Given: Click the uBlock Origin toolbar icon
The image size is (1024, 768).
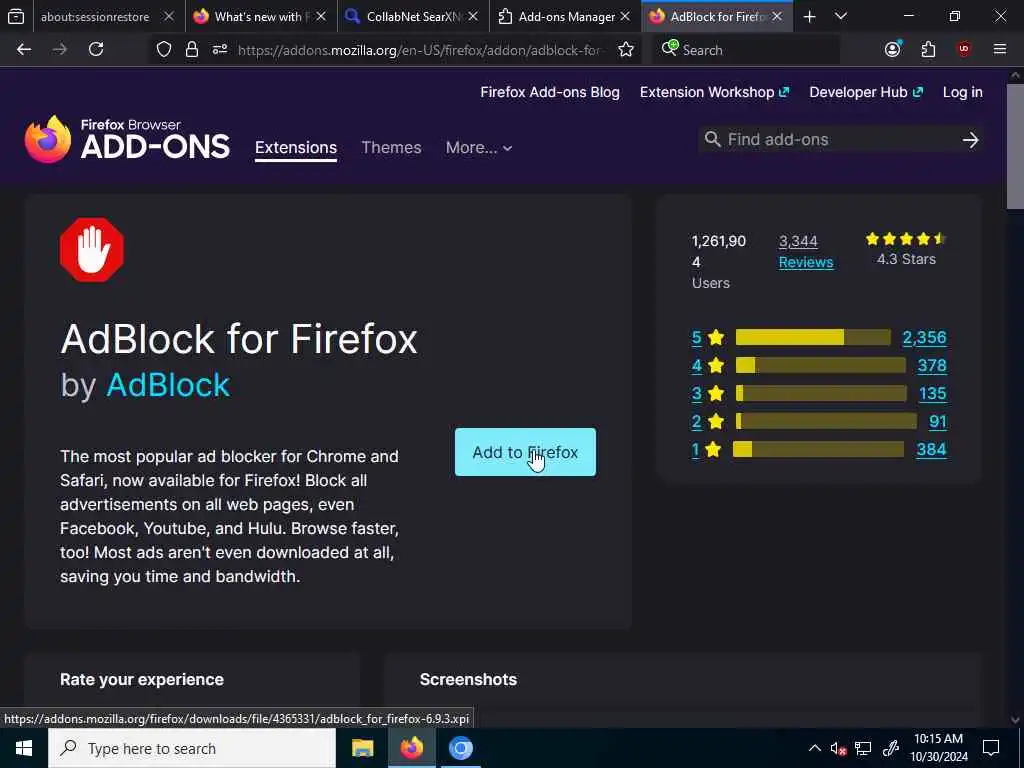Looking at the screenshot, I should click(964, 49).
